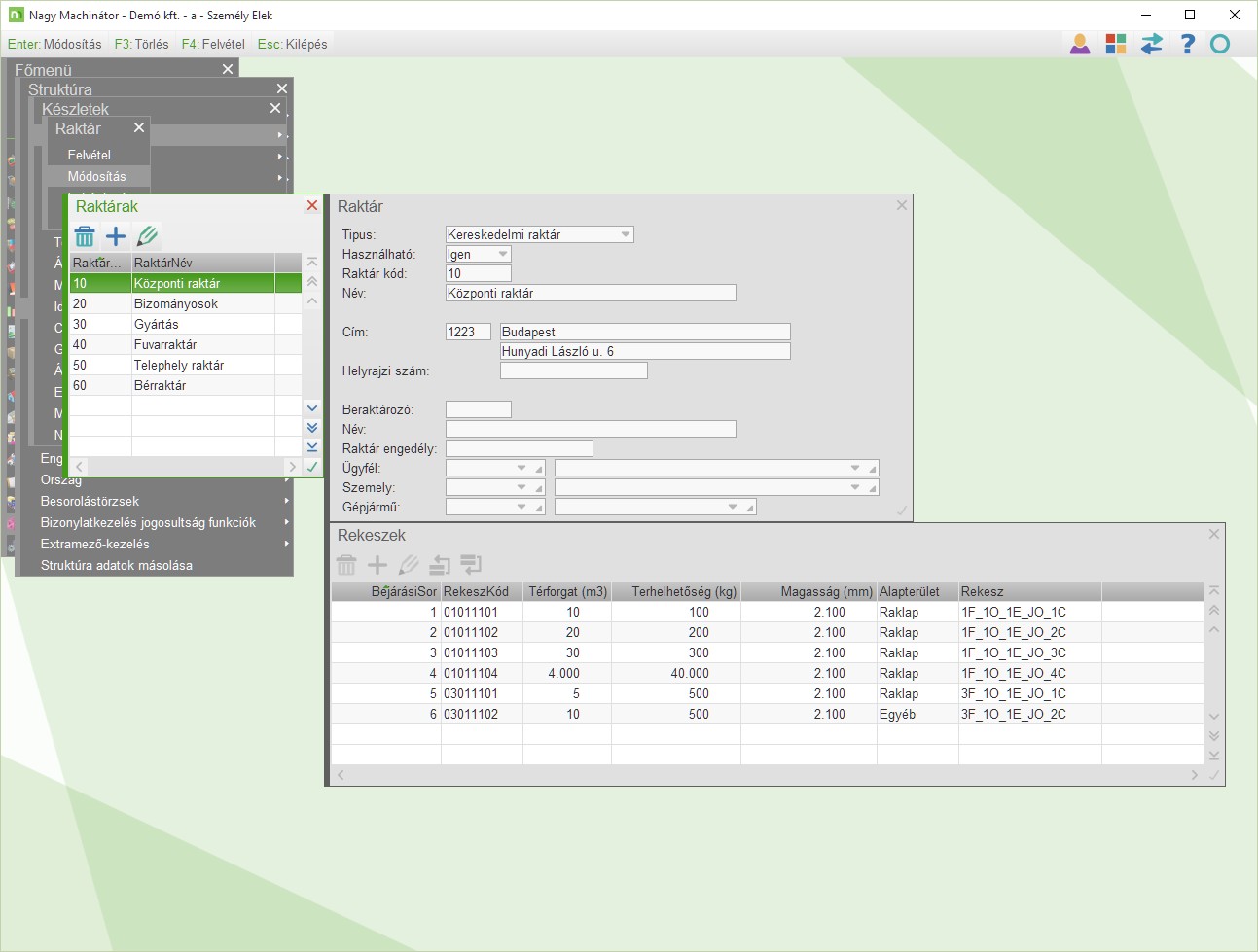Image resolution: width=1258 pixels, height=952 pixels.
Task: Open user profile icon in top toolbar
Action: [x=1080, y=44]
